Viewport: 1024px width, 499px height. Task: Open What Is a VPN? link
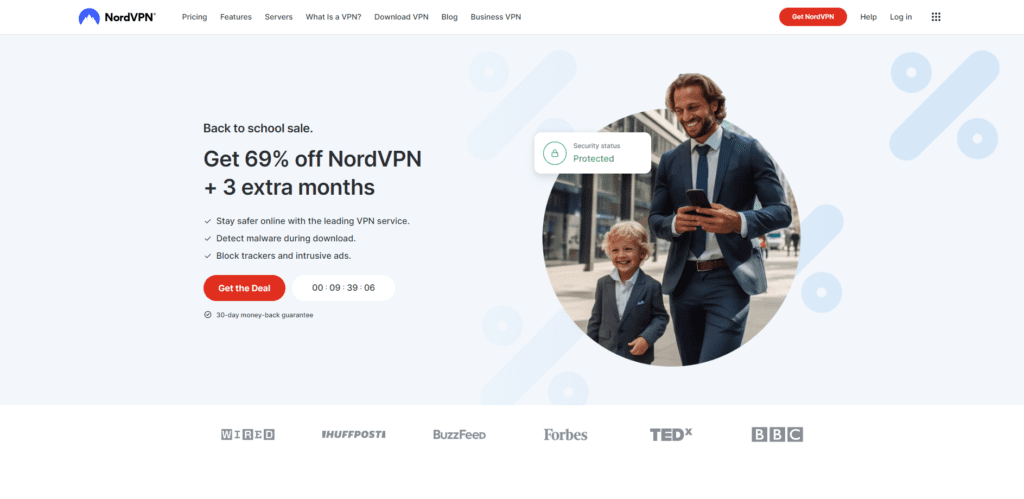point(334,17)
